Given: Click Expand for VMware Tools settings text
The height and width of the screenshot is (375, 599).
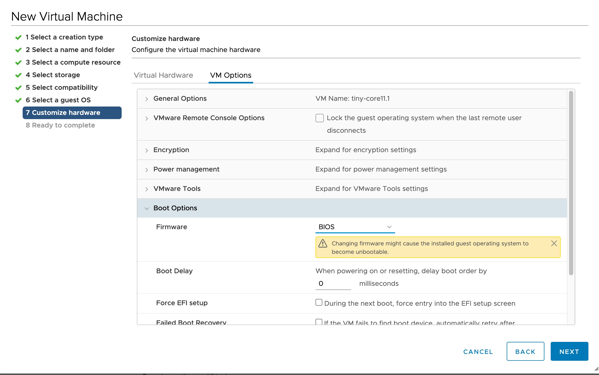Looking at the screenshot, I should (371, 189).
